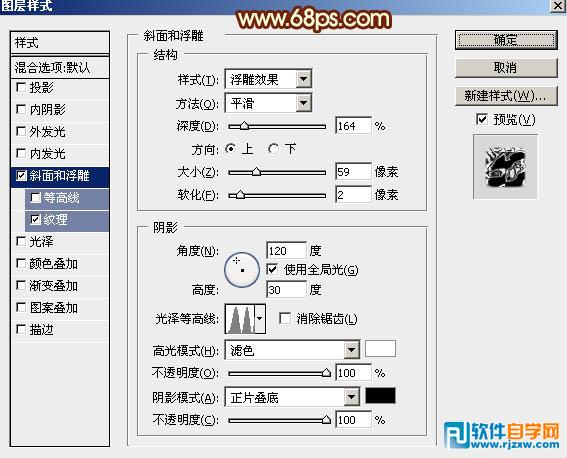This screenshot has width=567, height=458.
Task: Uncheck the 纹理 checkbox
Action: (x=35, y=219)
